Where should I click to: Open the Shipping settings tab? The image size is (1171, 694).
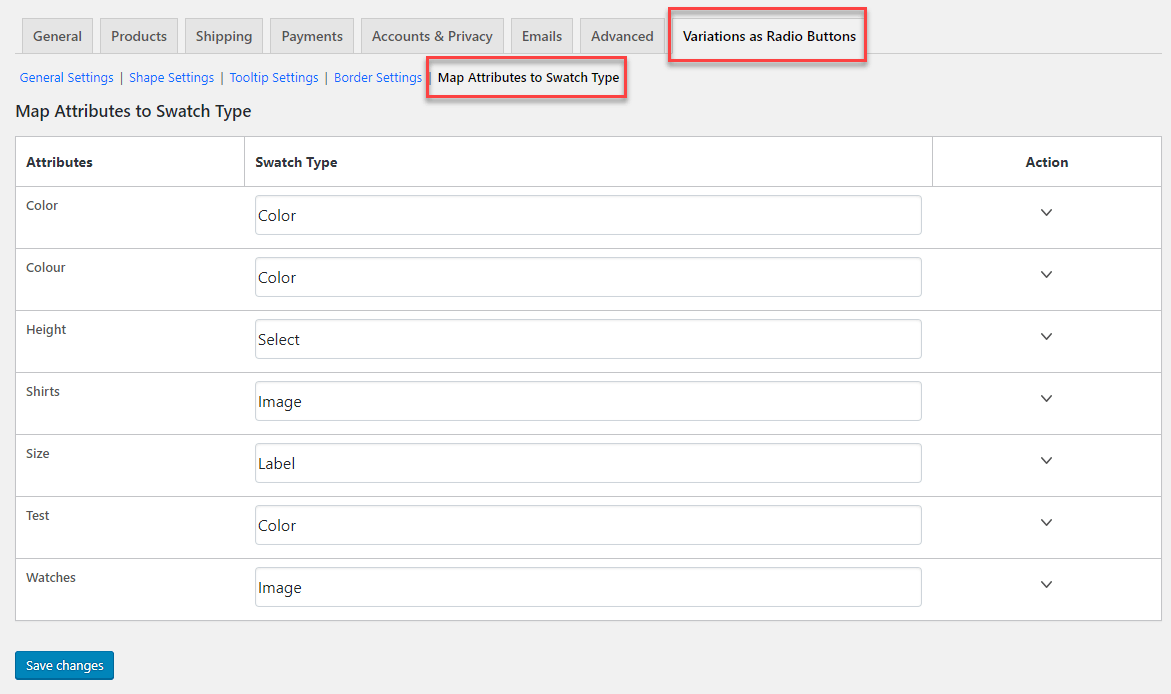(223, 35)
